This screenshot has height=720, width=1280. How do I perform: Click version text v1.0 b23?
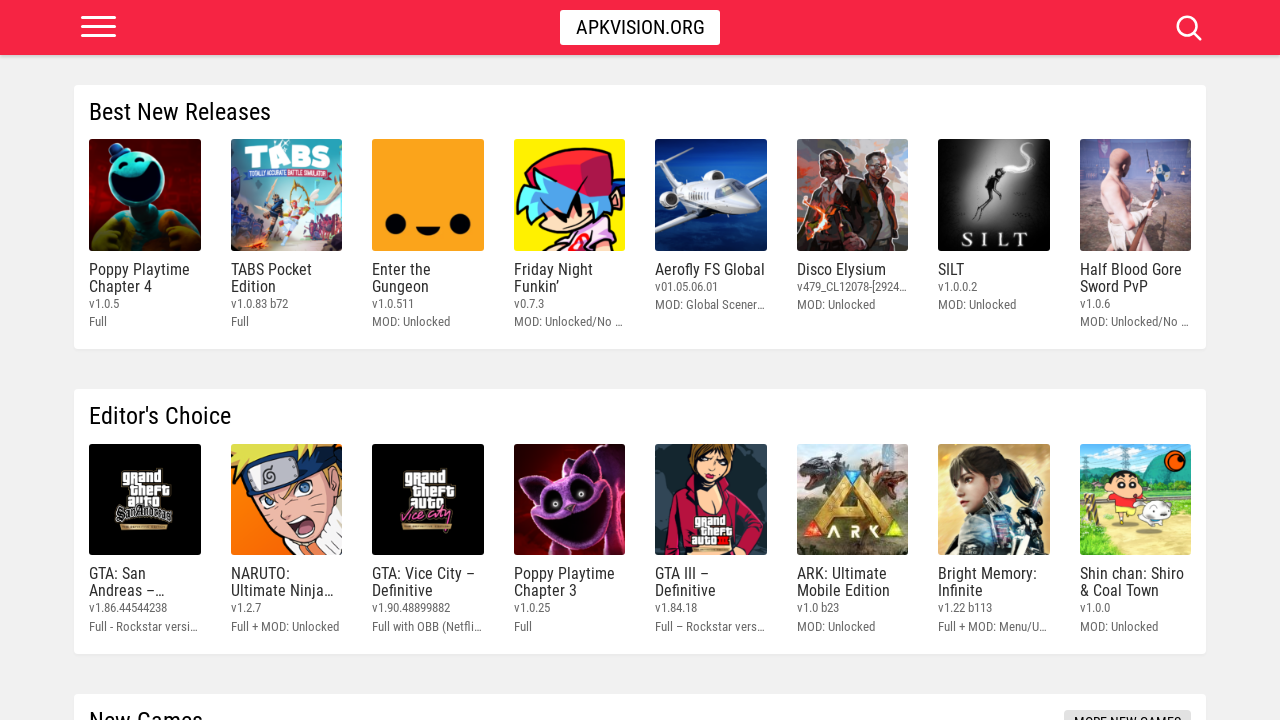tap(818, 608)
